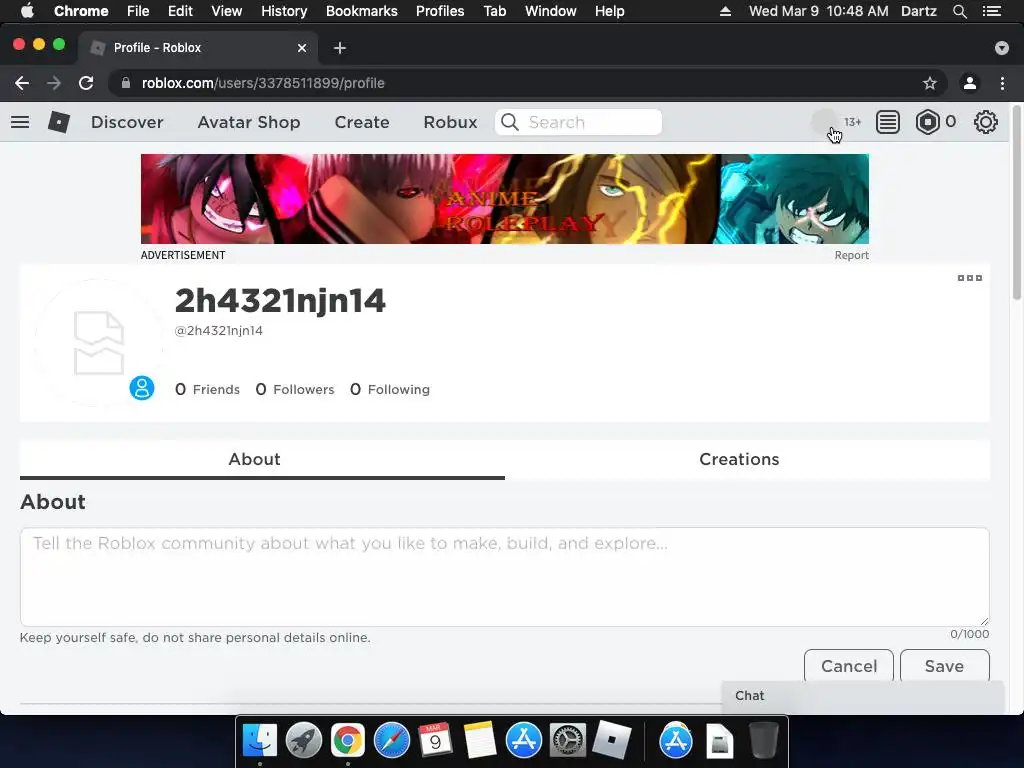Open the Chat panel

[x=862, y=696]
